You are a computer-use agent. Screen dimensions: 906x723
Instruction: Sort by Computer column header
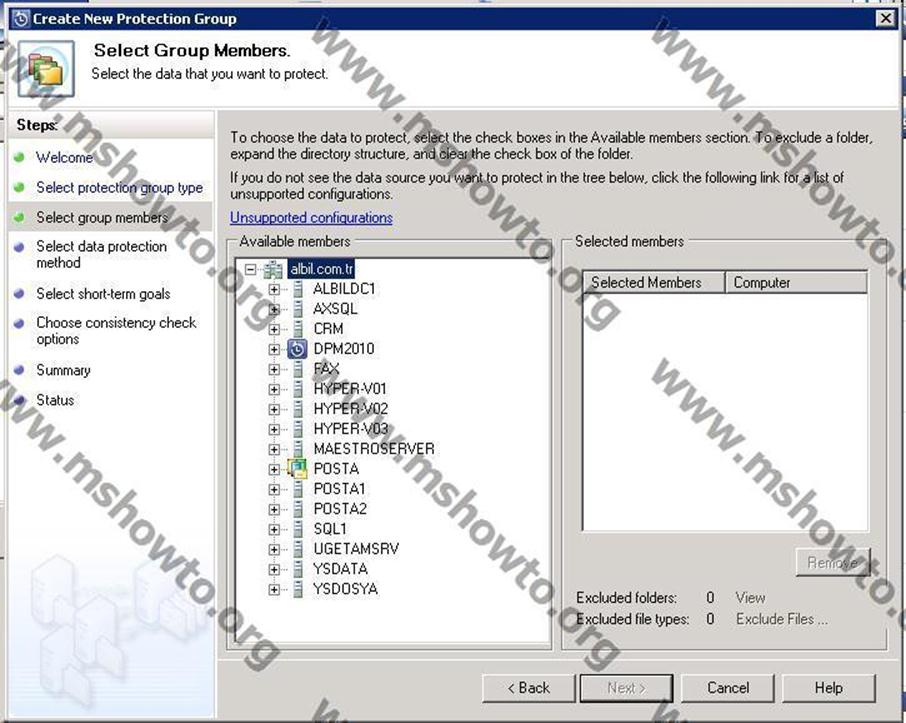[x=796, y=283]
